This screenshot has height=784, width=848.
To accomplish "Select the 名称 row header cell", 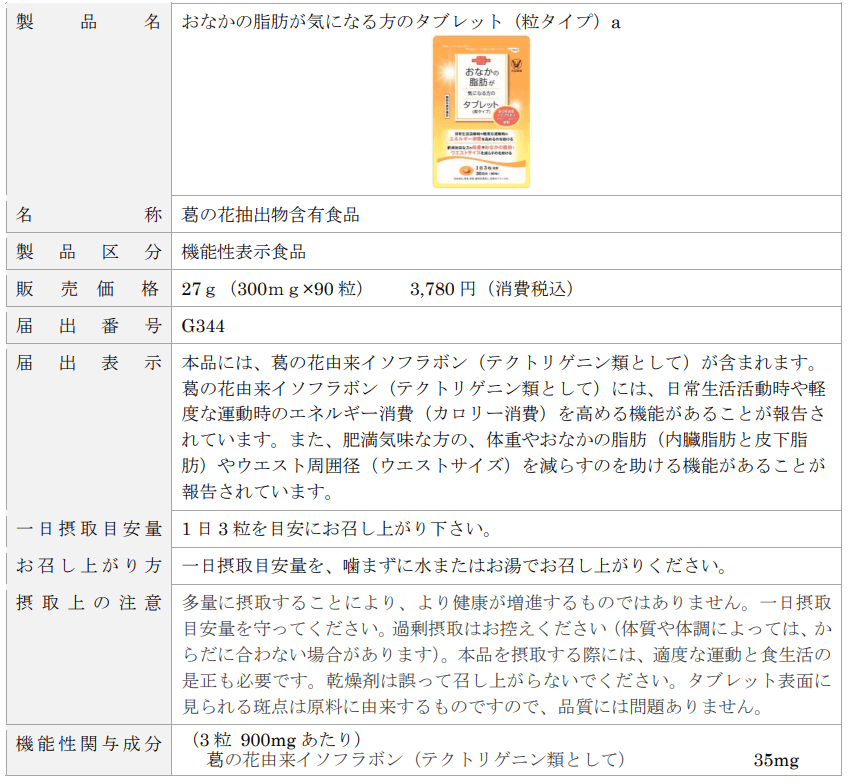I will (88, 215).
